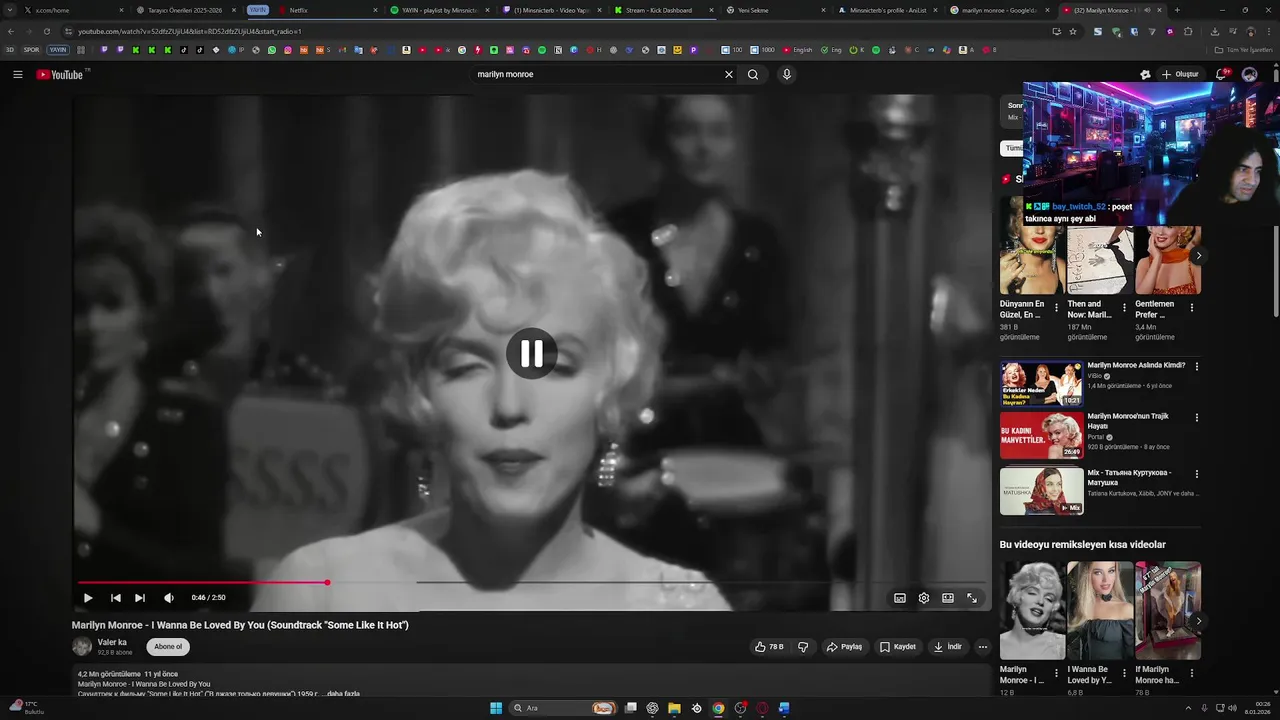The height and width of the screenshot is (720, 1280).
Task: Open the Татьяна Куртукова Матушка mix thumbnail
Action: [x=1041, y=491]
